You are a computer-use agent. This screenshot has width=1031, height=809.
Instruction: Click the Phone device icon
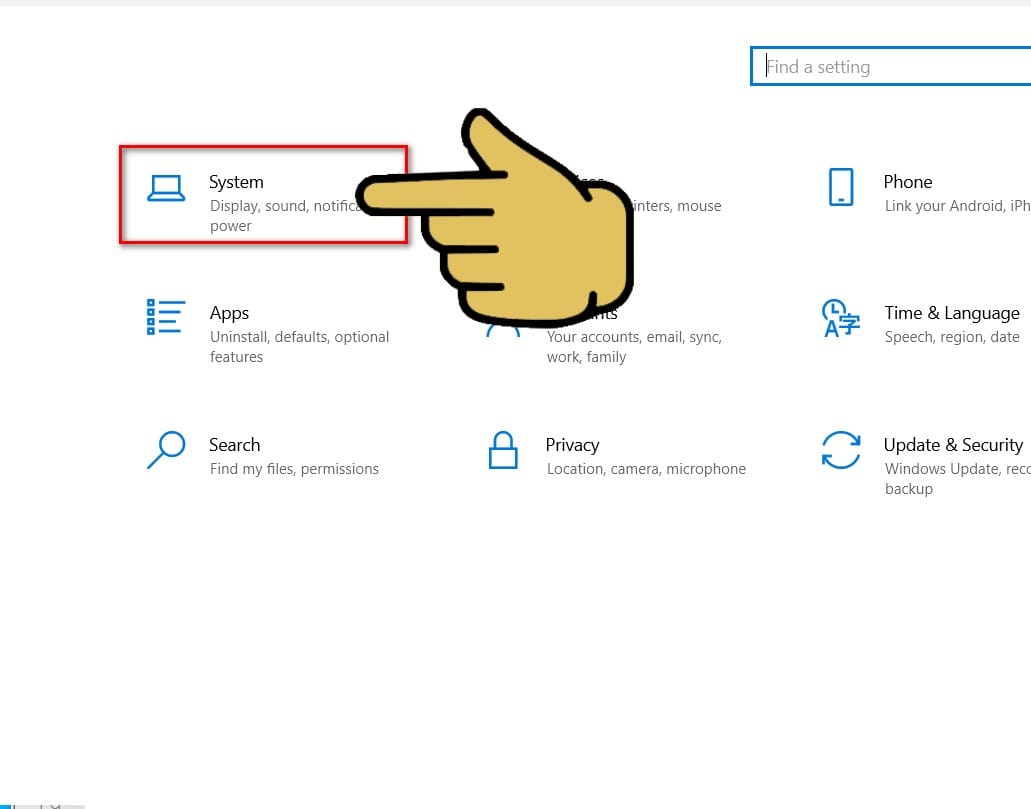click(x=841, y=187)
